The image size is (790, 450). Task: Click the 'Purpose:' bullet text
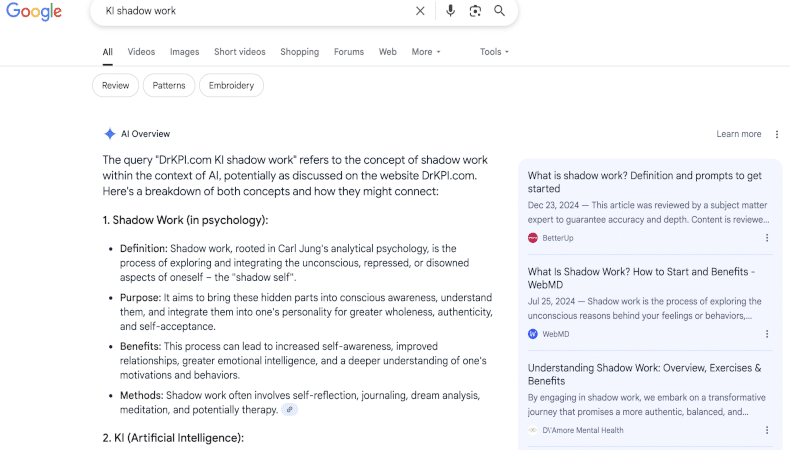pyautogui.click(x=141, y=297)
